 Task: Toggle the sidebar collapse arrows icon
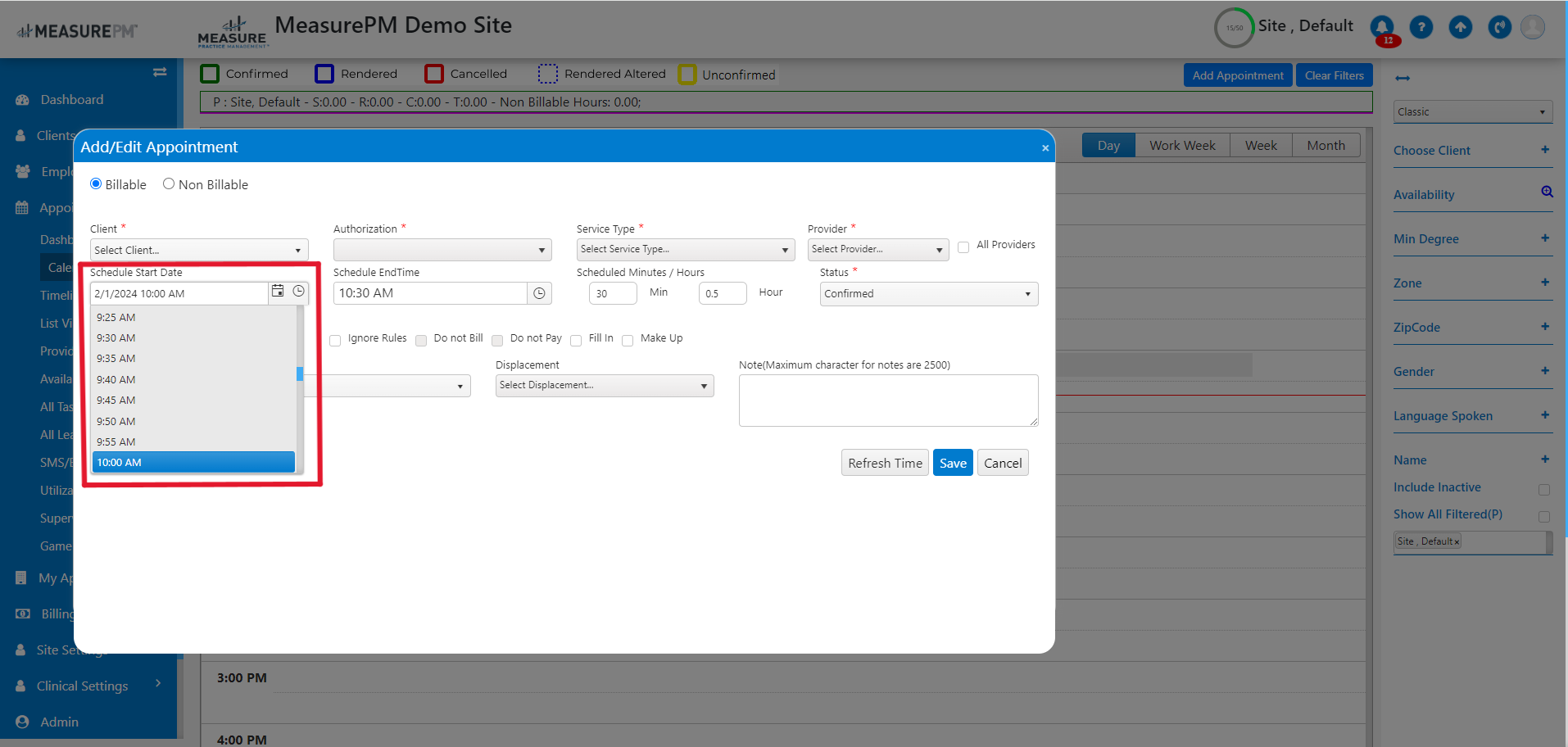pyautogui.click(x=160, y=72)
